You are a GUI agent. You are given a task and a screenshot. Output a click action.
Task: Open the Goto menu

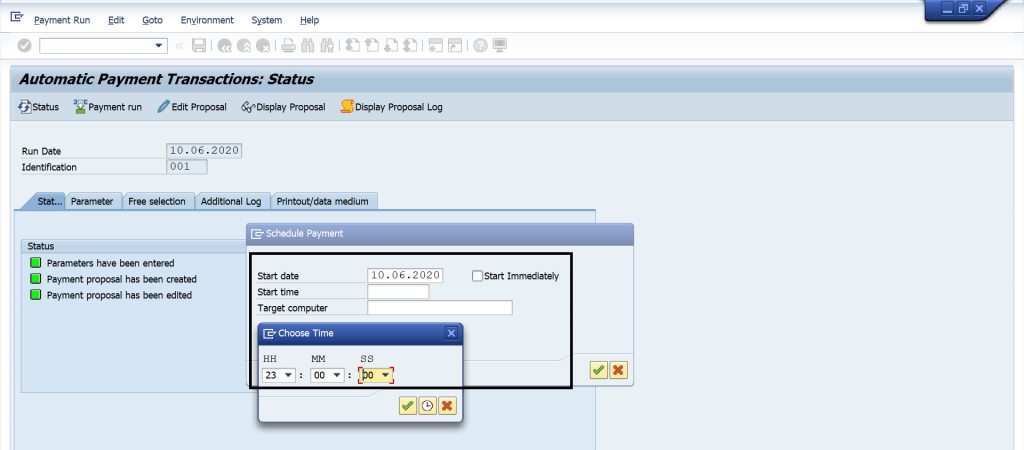tap(152, 20)
